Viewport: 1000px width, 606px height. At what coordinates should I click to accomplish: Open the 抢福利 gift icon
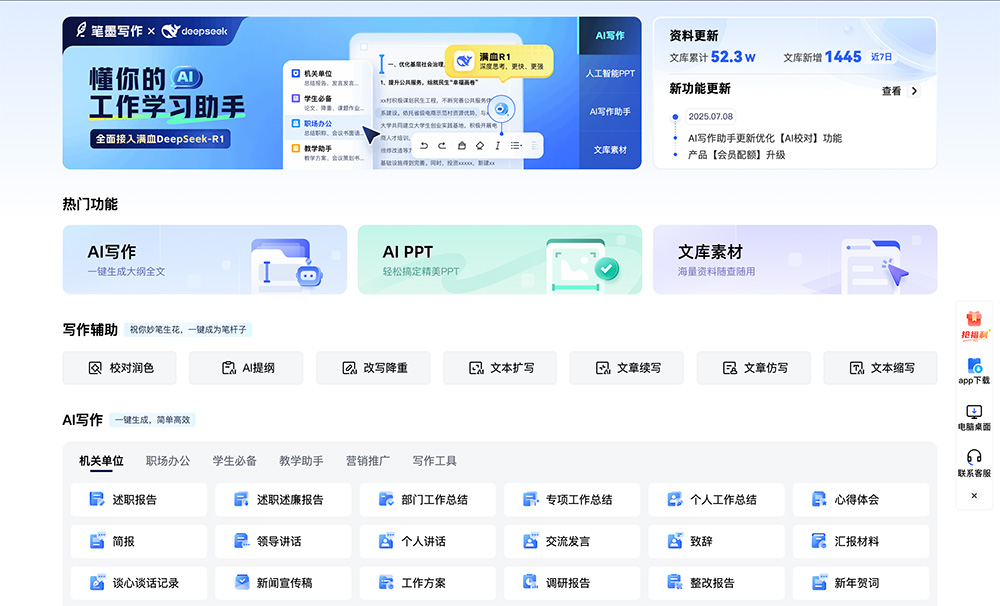(974, 325)
